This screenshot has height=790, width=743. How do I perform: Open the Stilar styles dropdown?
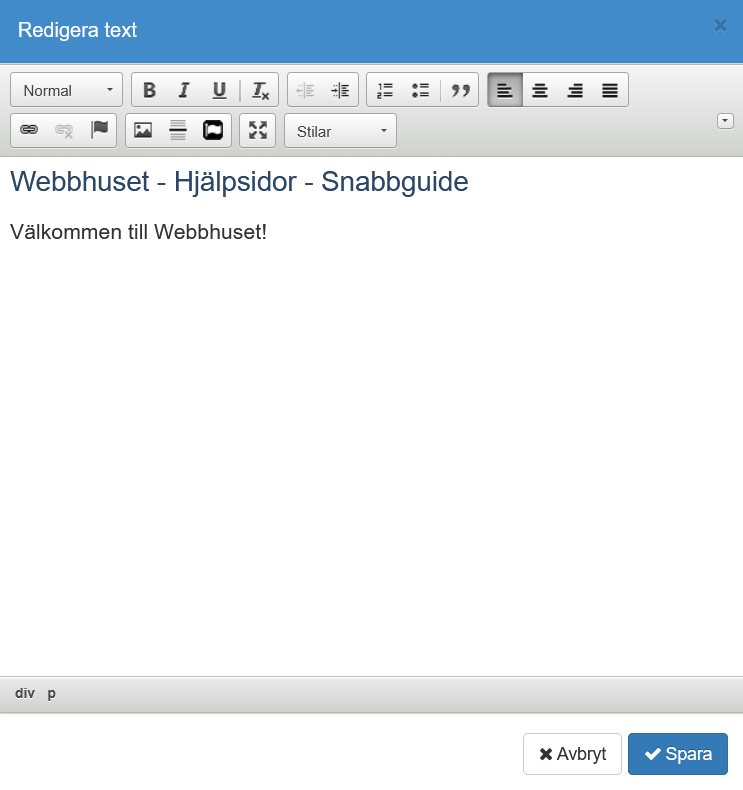[340, 131]
